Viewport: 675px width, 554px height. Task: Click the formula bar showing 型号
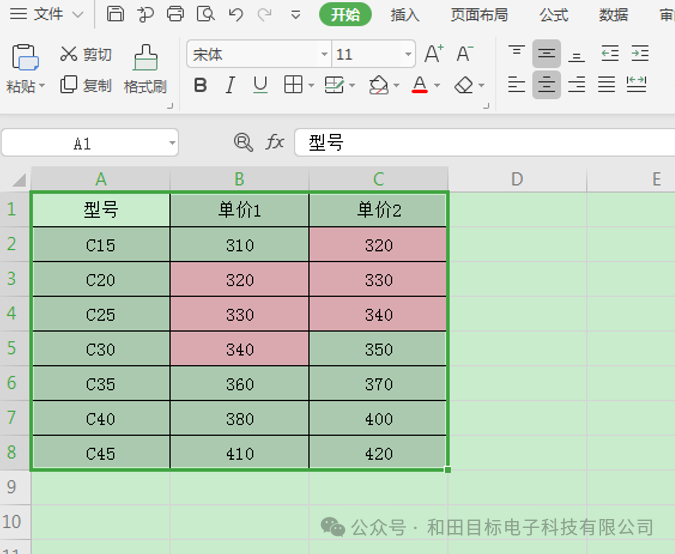click(x=484, y=142)
